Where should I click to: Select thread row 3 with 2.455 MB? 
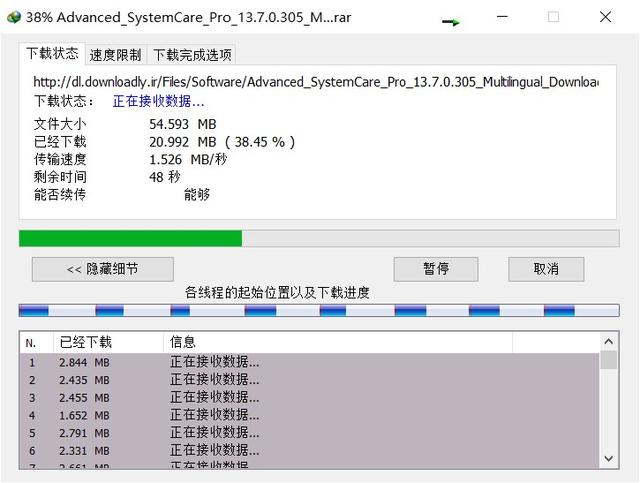click(x=309, y=398)
